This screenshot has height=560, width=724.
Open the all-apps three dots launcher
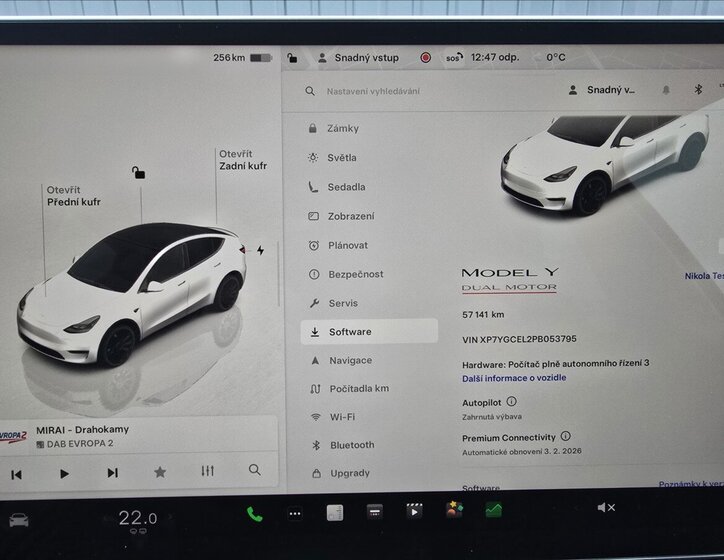point(295,513)
